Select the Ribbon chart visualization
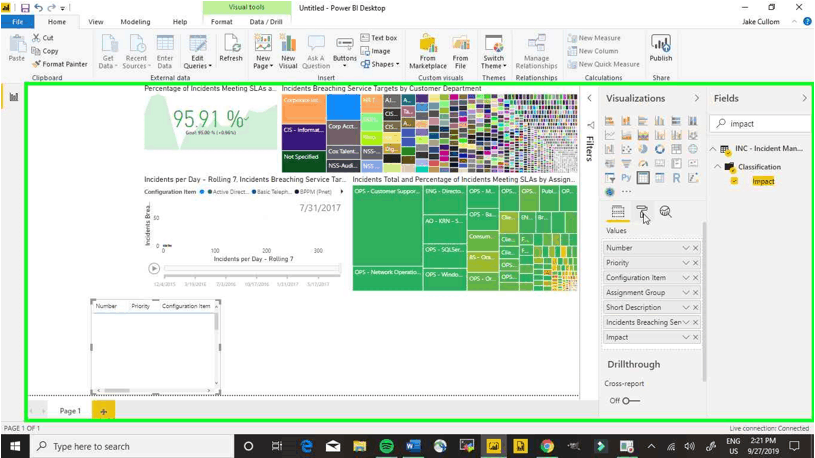This screenshot has width=815, height=458. (x=693, y=135)
